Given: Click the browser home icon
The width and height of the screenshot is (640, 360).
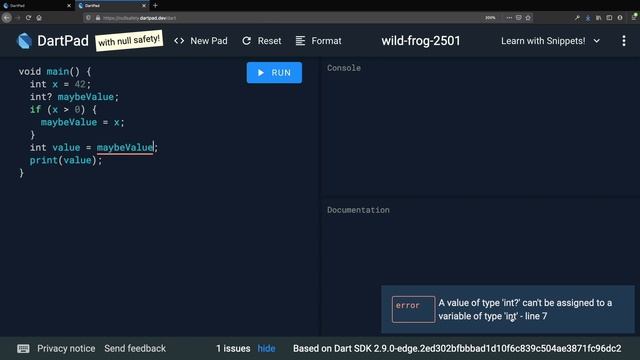Looking at the screenshot, I should coord(39,18).
